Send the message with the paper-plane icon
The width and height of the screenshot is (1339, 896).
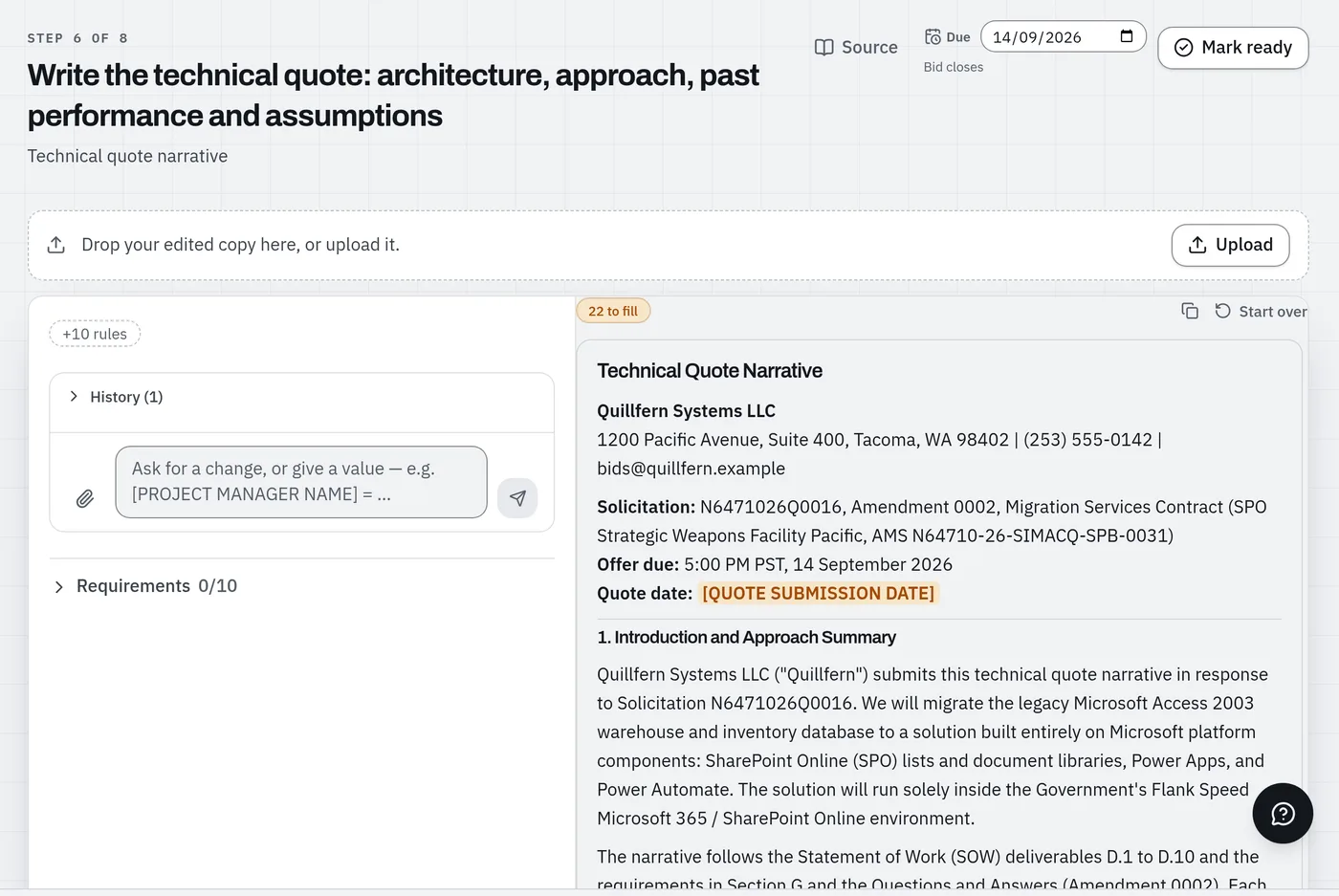(517, 497)
